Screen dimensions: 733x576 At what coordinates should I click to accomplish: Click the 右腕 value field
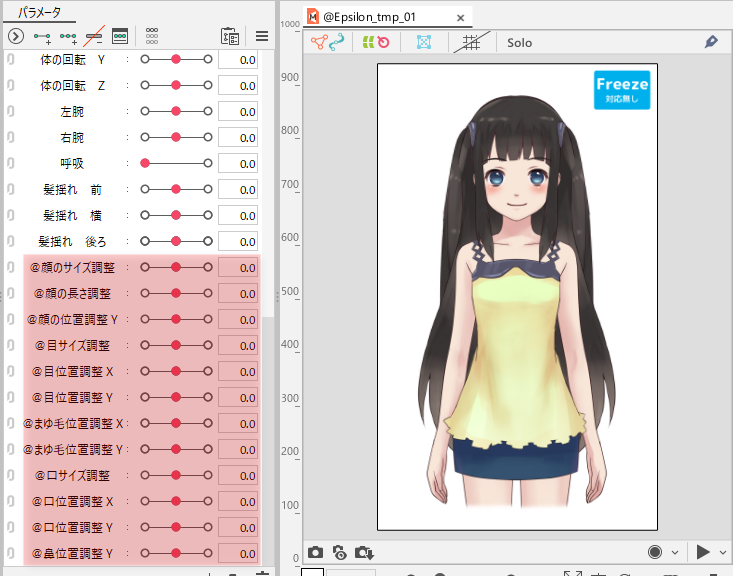click(x=238, y=137)
